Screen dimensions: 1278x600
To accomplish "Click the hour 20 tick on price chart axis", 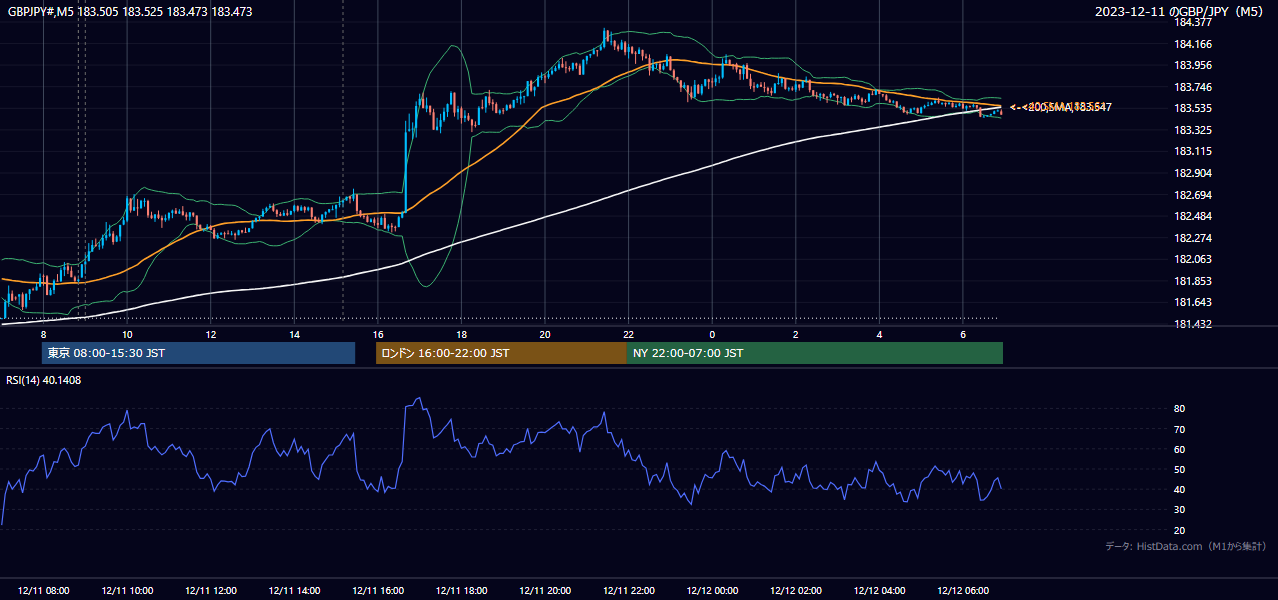I will point(545,334).
